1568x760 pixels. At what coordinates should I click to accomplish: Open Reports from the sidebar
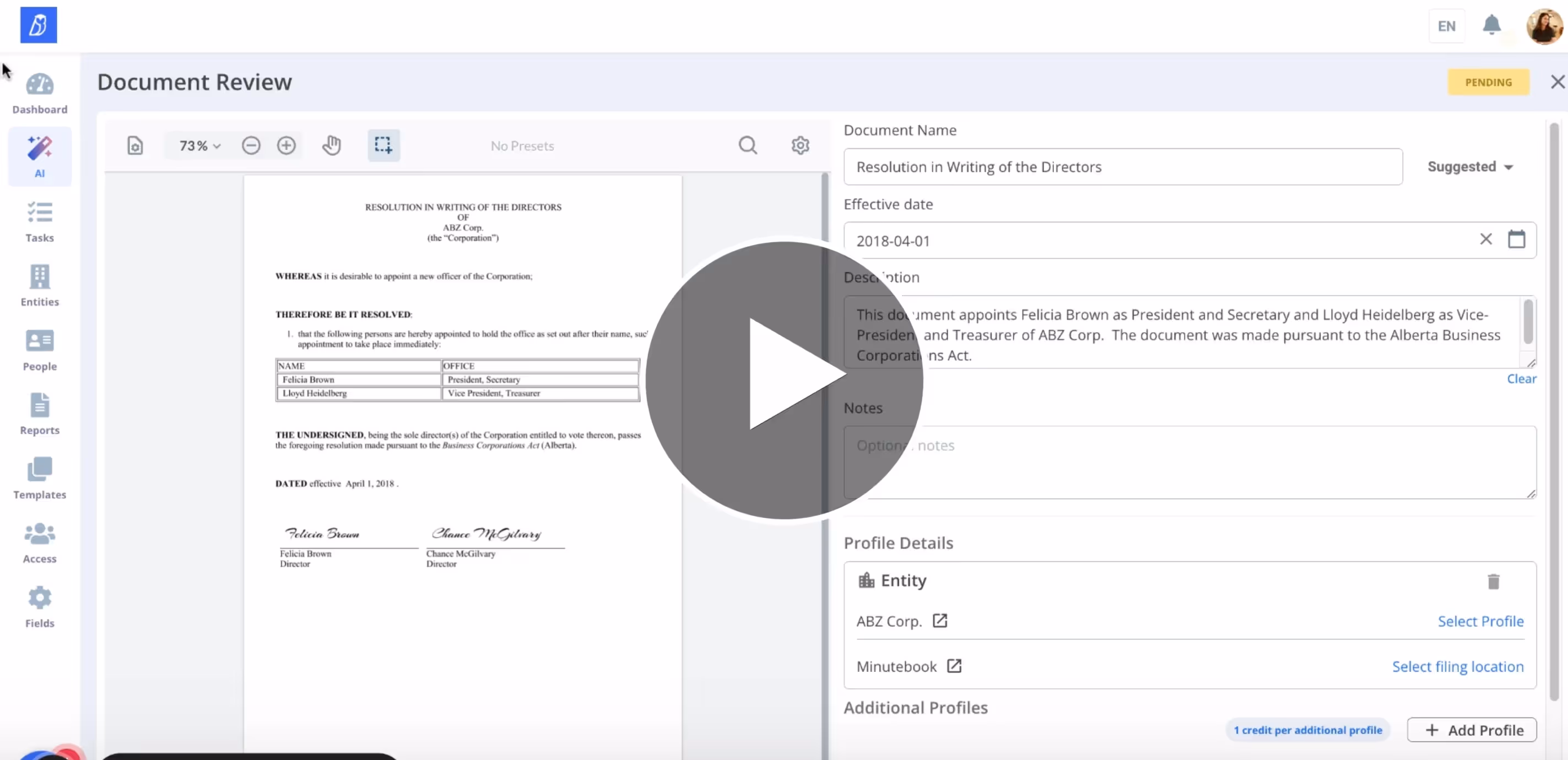[40, 414]
